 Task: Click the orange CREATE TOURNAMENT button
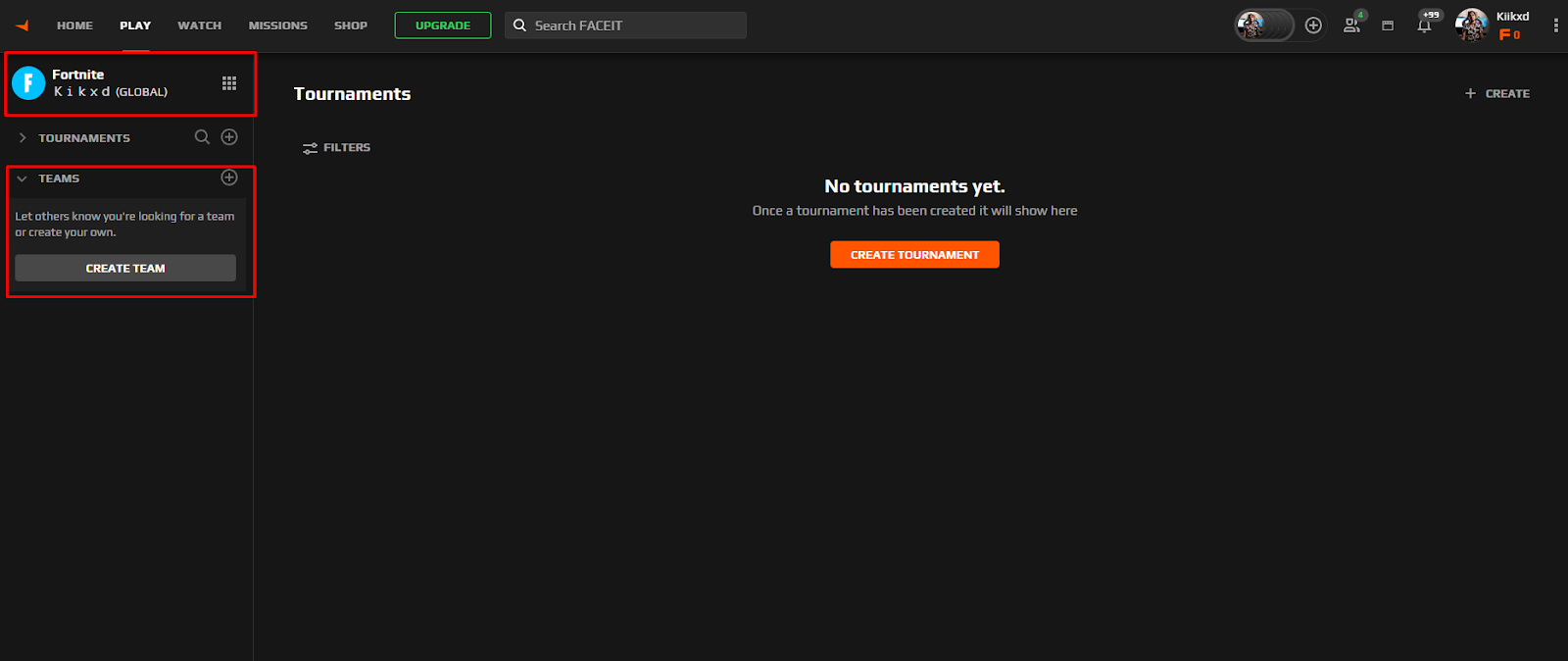pos(914,255)
